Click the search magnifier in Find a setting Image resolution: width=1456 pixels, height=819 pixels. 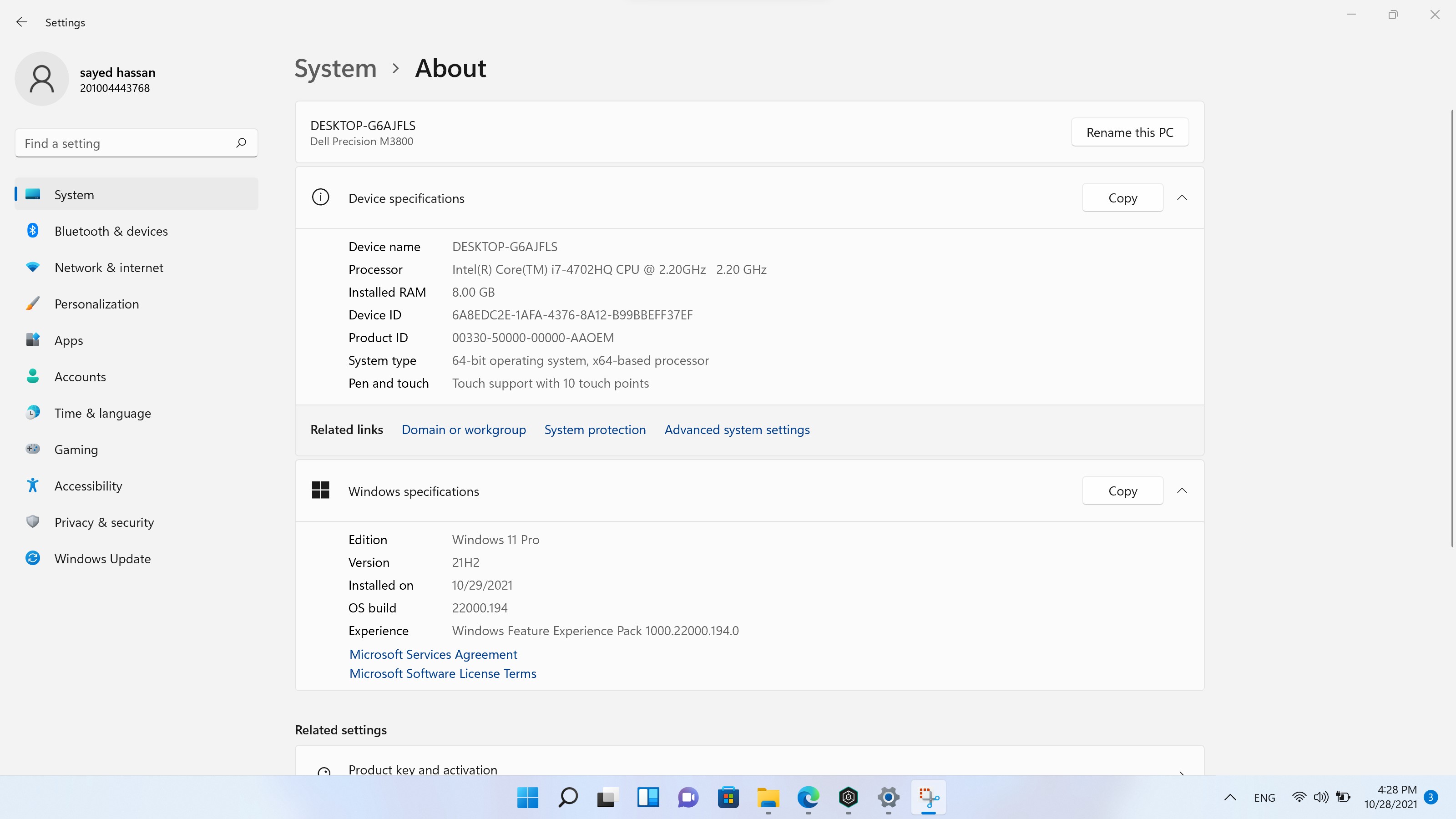coord(241,143)
